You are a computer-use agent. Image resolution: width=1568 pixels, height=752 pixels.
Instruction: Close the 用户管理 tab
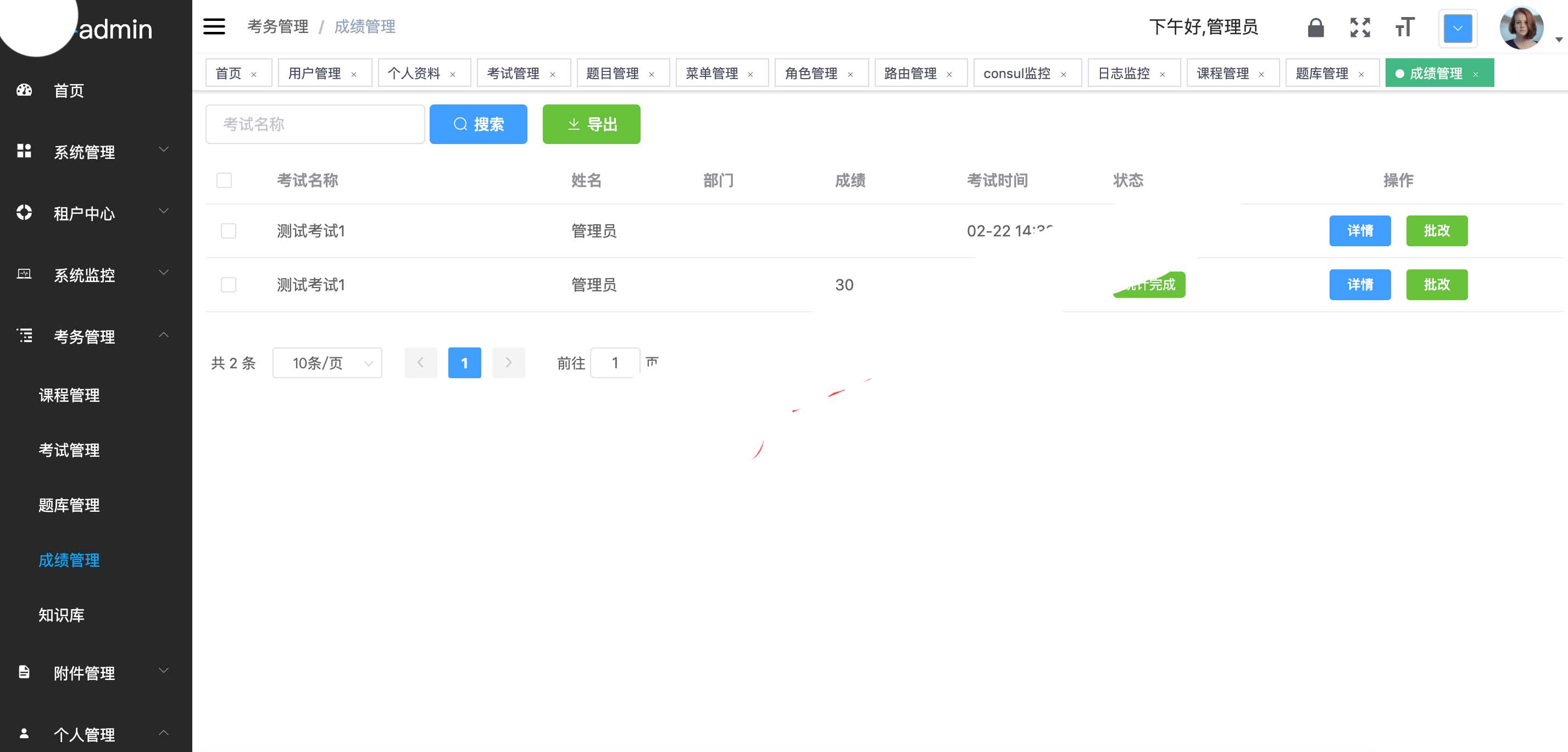(354, 74)
